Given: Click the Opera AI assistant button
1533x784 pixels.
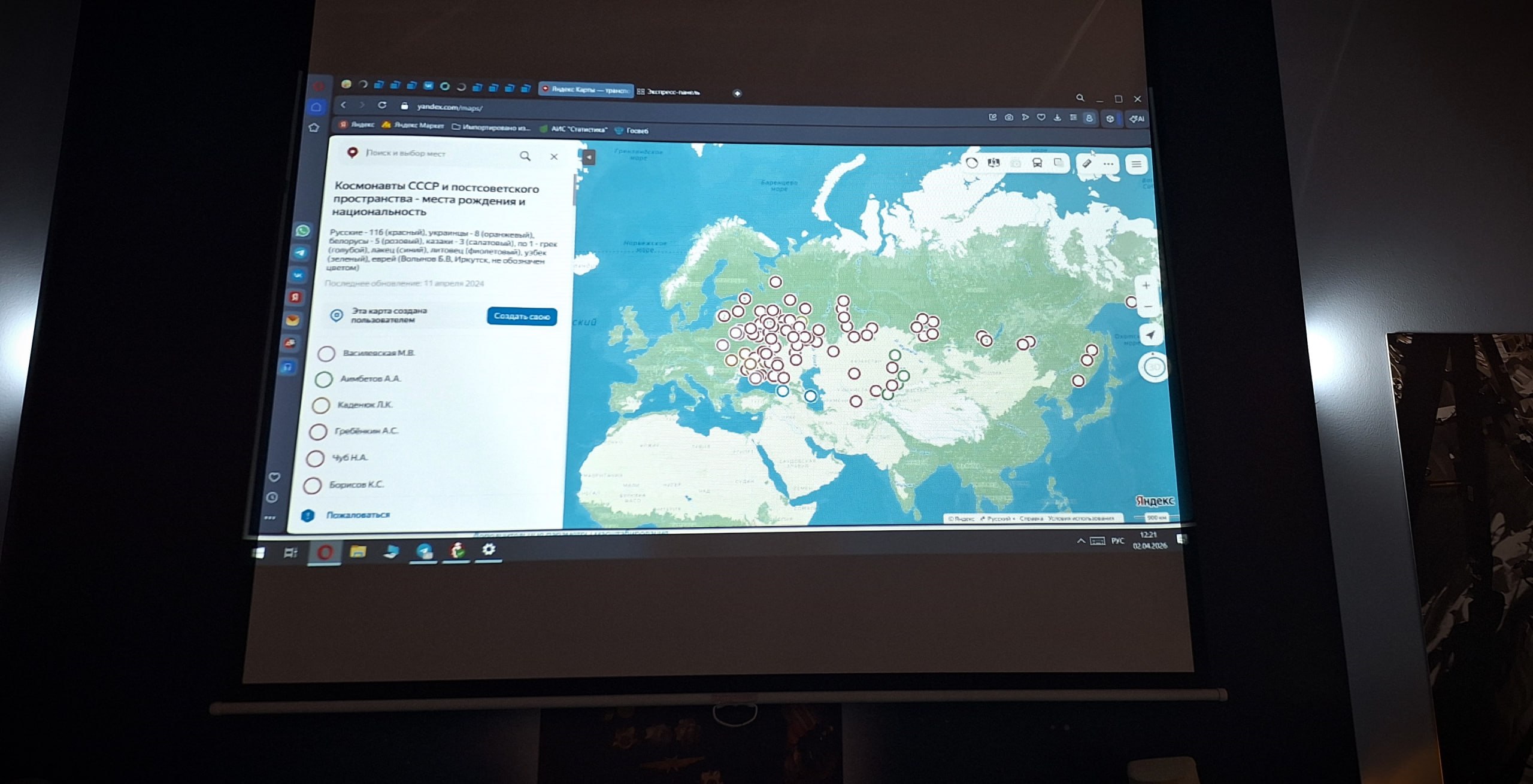Looking at the screenshot, I should tap(1137, 118).
